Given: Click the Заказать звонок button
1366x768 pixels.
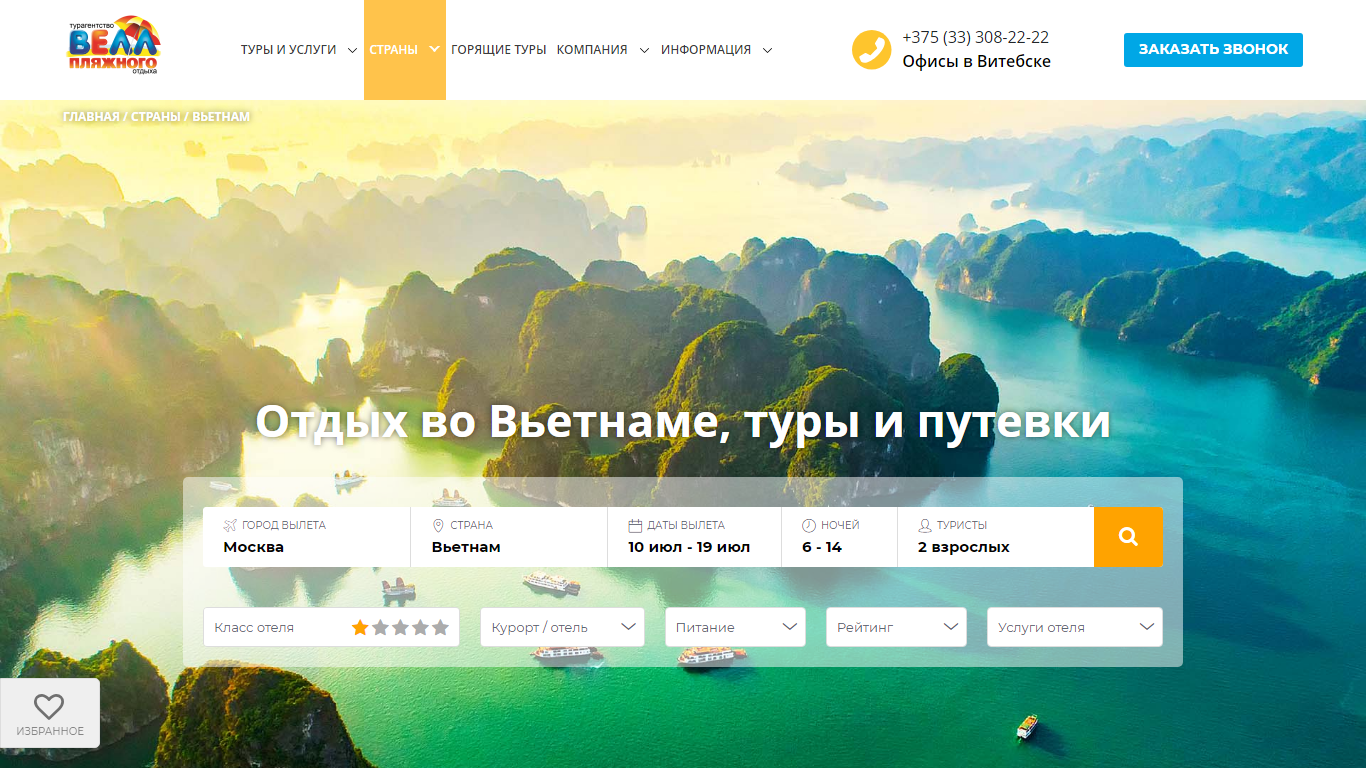Looking at the screenshot, I should tap(1213, 49).
